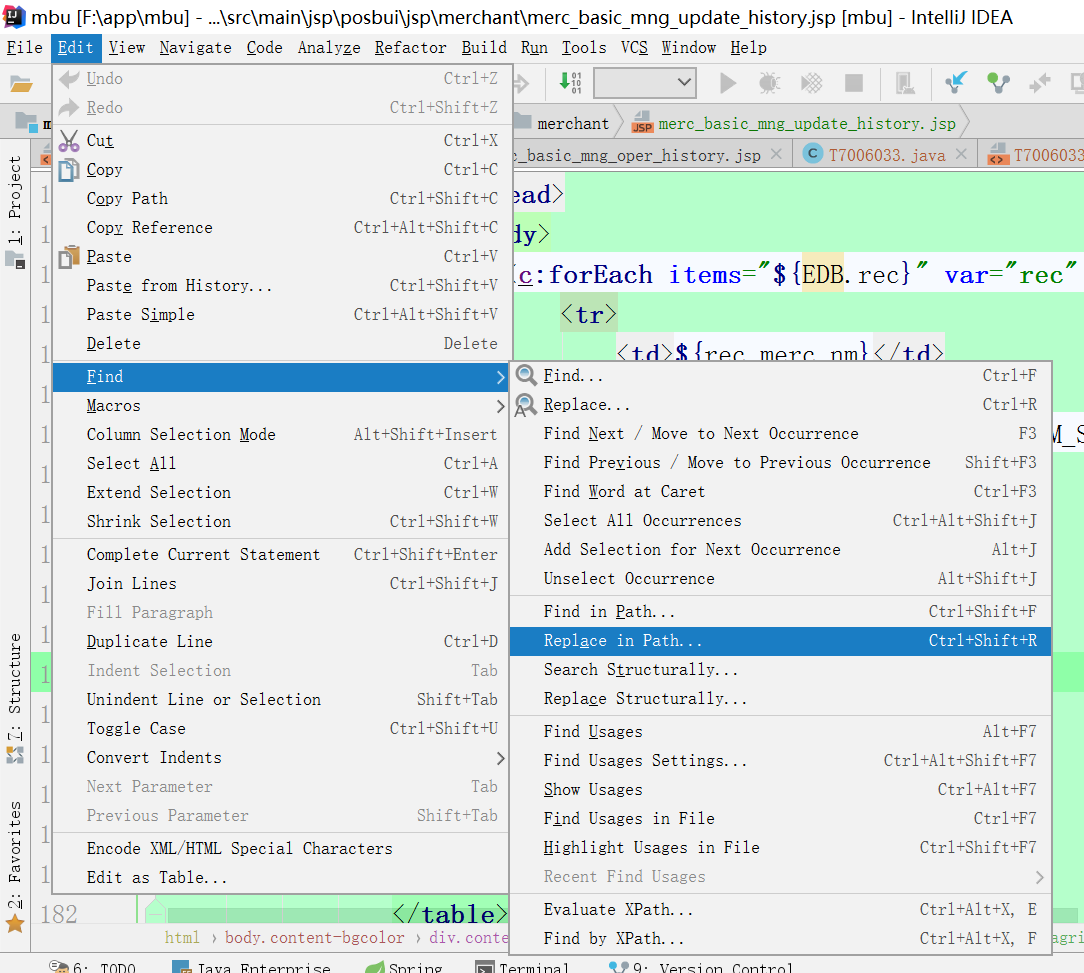Choose Select All Occurrences entry
This screenshot has height=973, width=1084.
pos(781,521)
